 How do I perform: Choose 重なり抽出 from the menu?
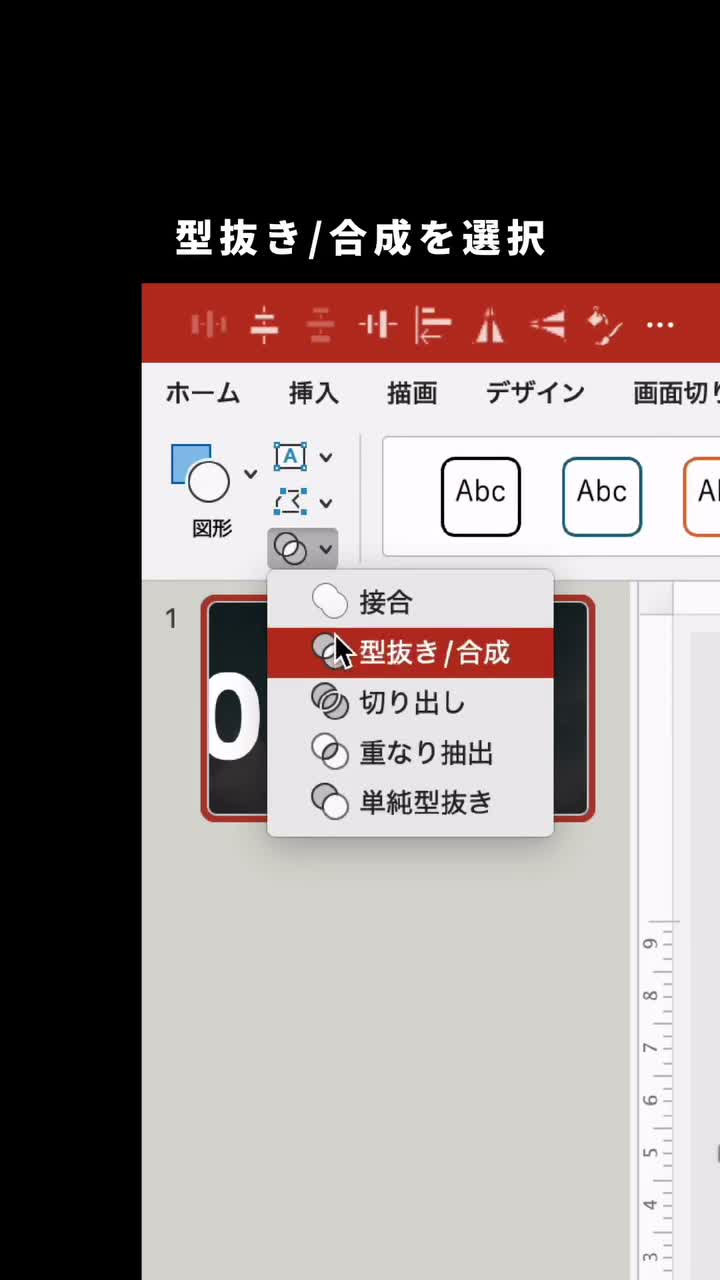410,752
